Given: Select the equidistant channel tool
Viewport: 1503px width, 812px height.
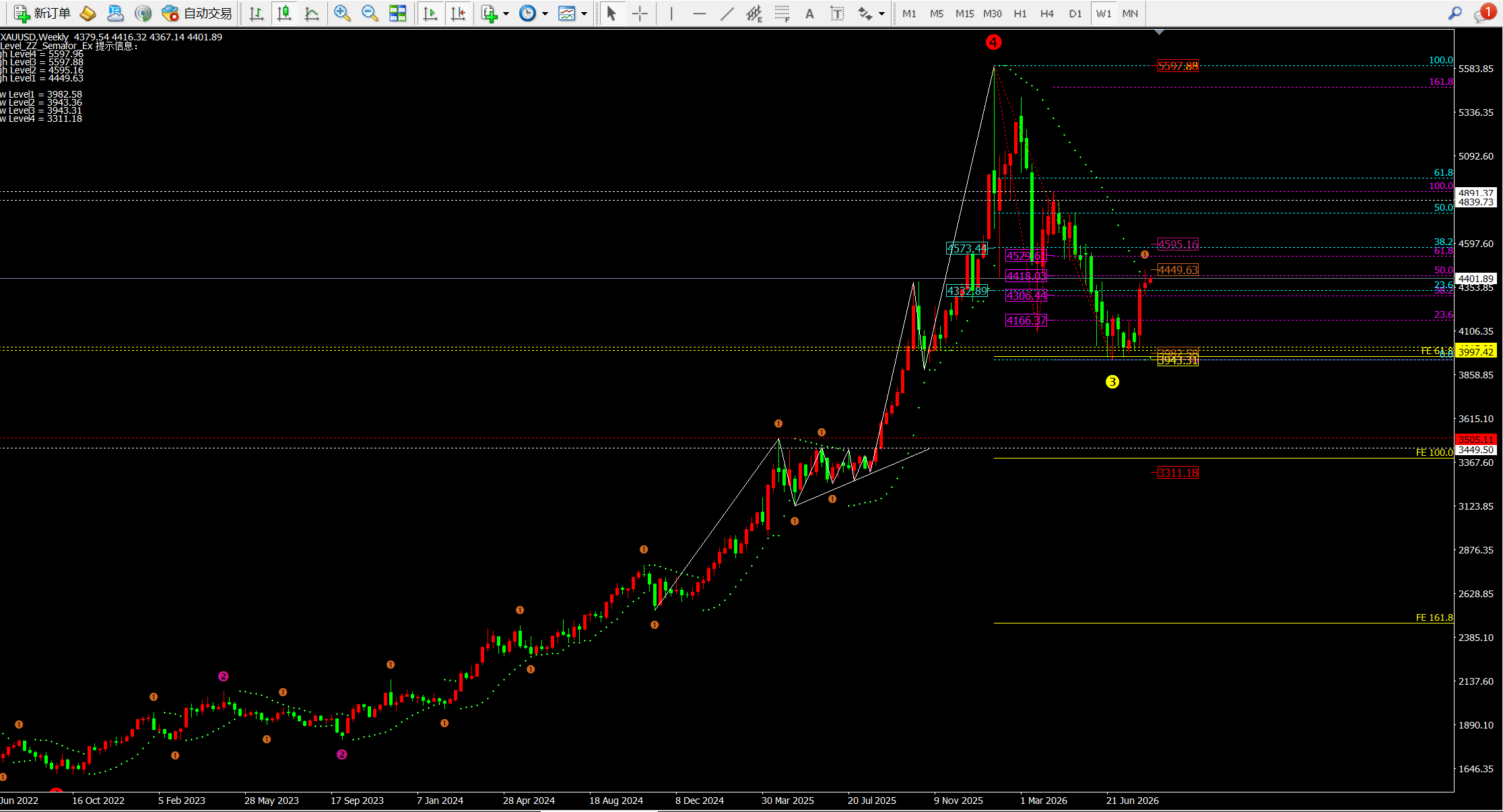Looking at the screenshot, I should [754, 13].
